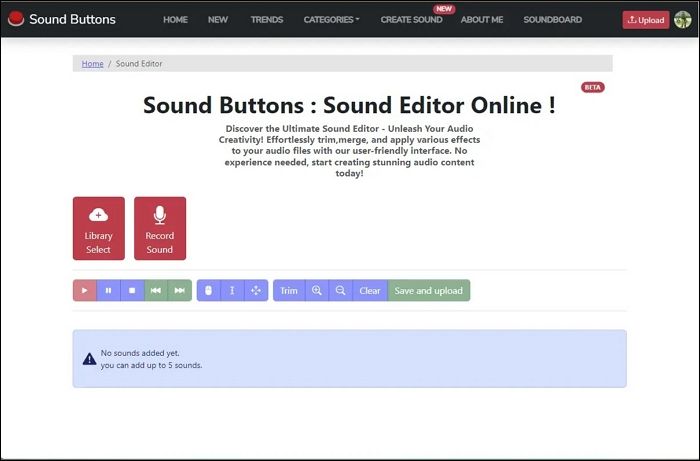
Task: Follow the Home breadcrumb link
Action: pyautogui.click(x=93, y=64)
